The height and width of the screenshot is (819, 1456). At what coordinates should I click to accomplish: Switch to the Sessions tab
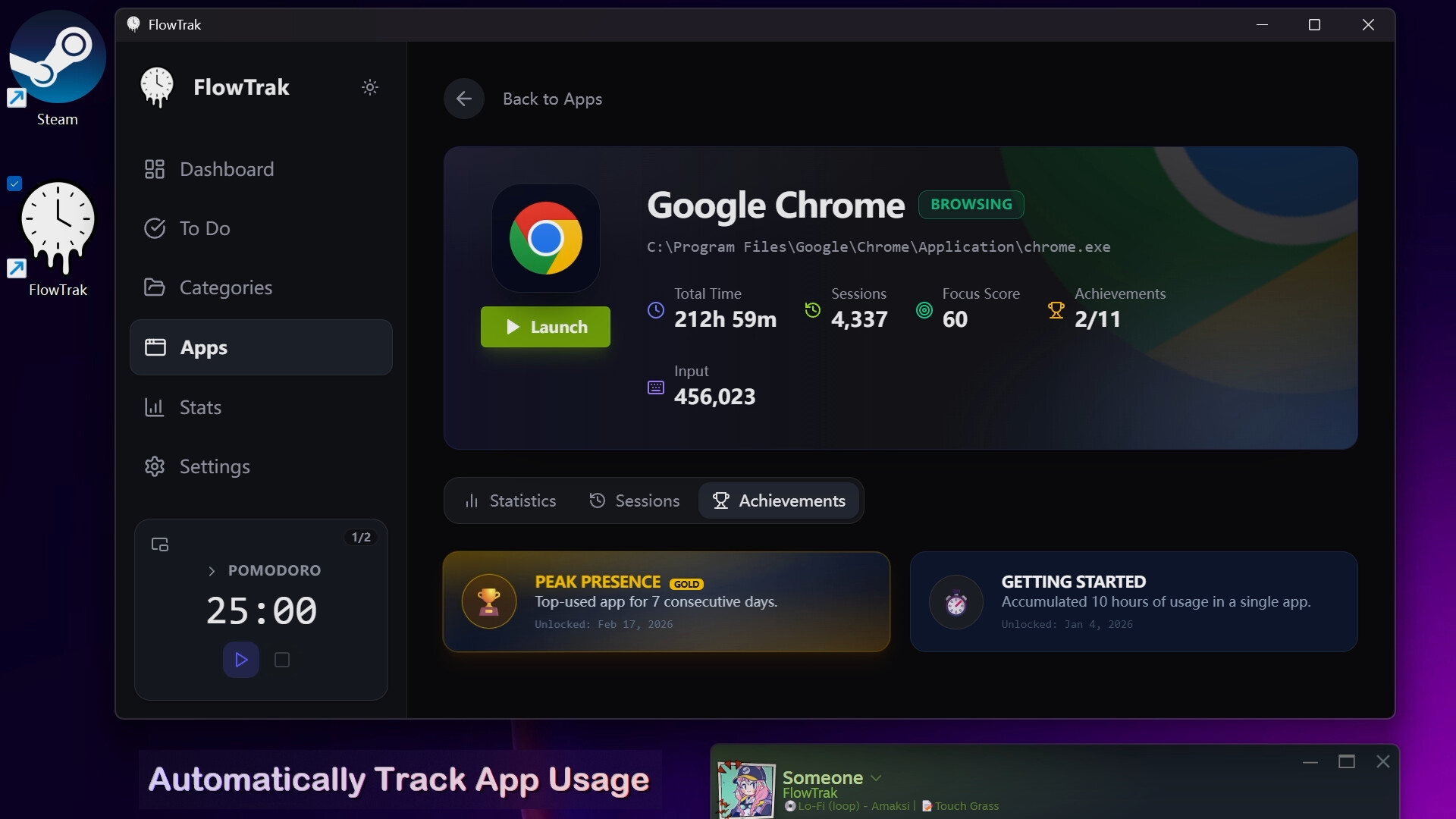click(x=635, y=500)
